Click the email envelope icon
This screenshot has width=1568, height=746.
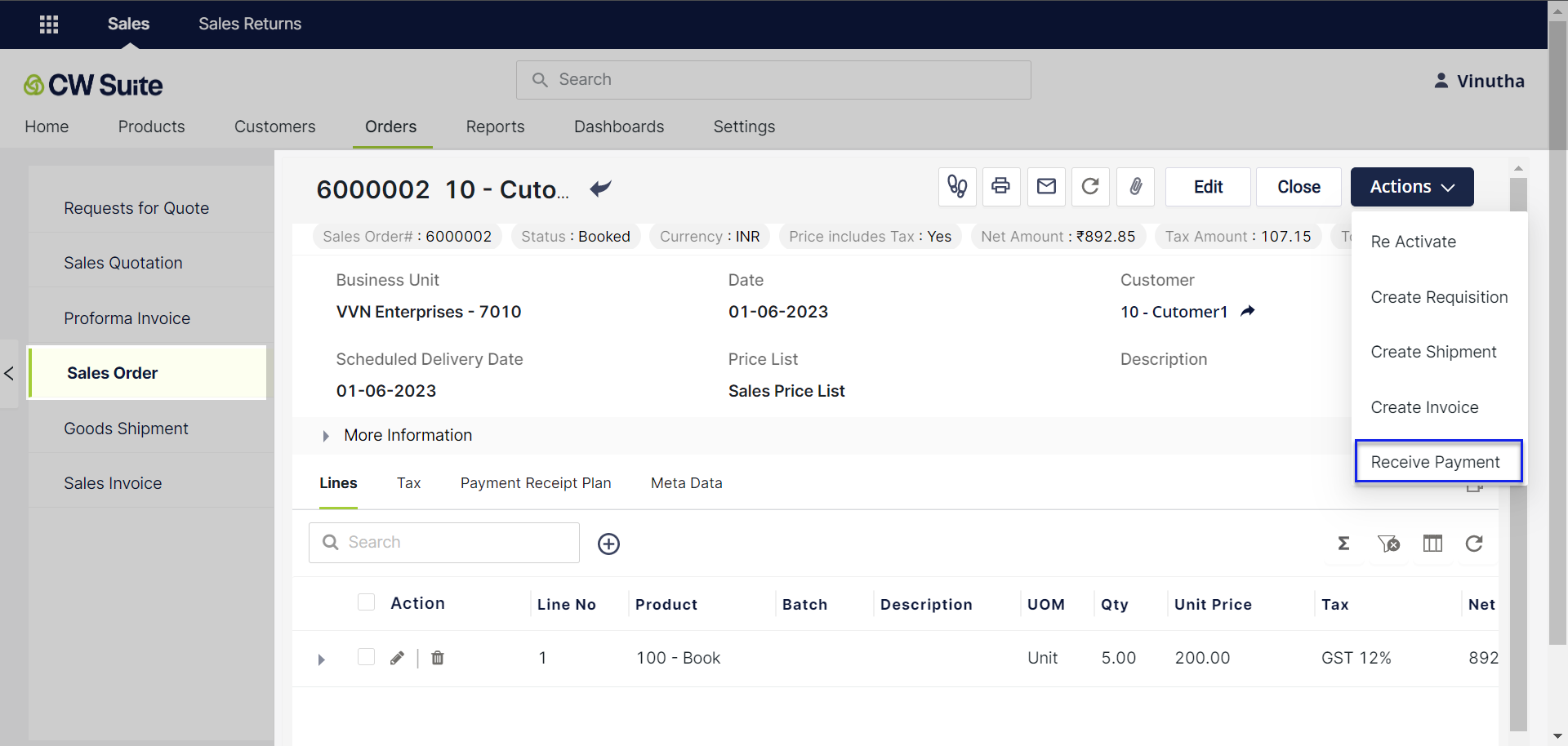coord(1046,187)
